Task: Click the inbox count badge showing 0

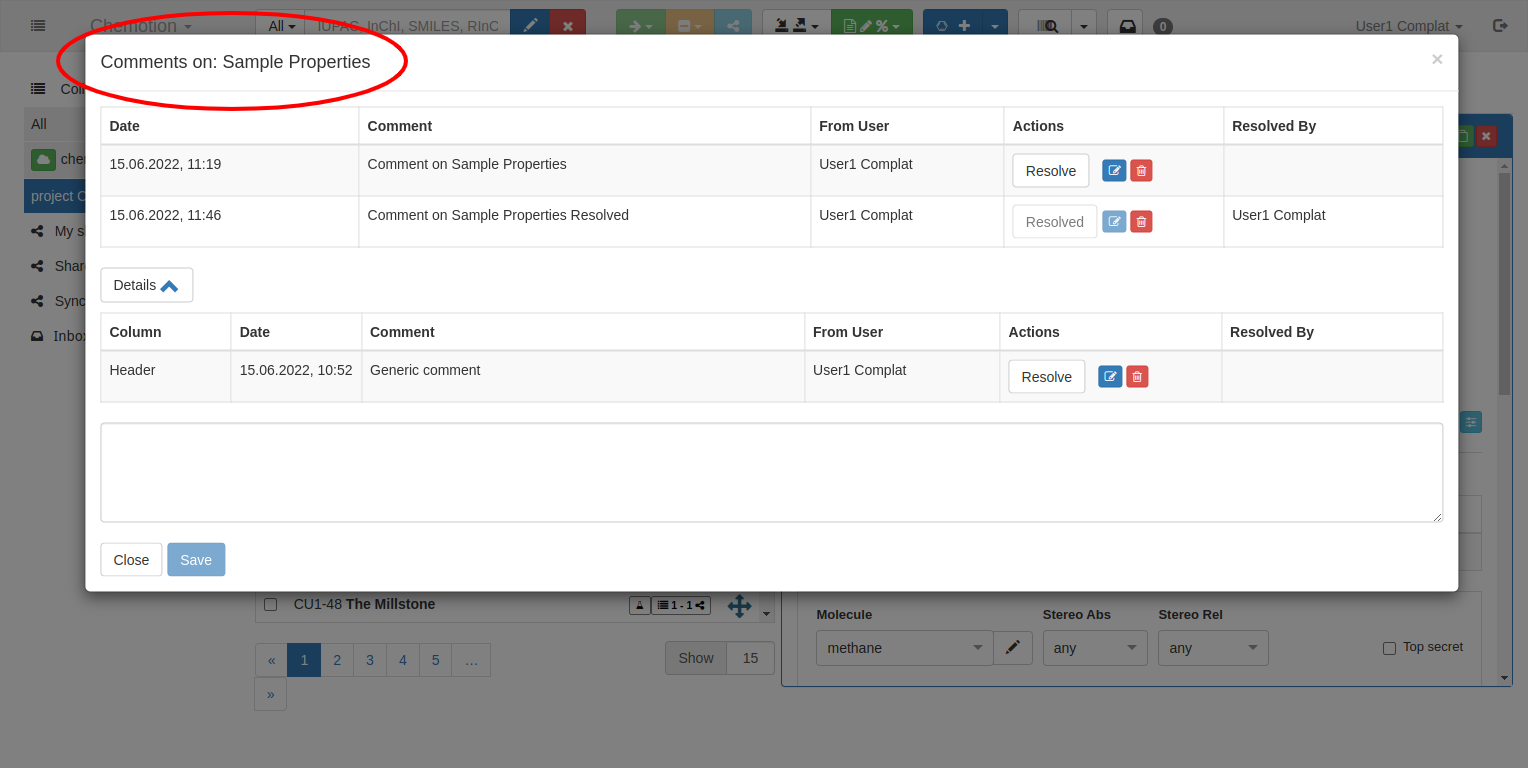Action: (x=1163, y=27)
